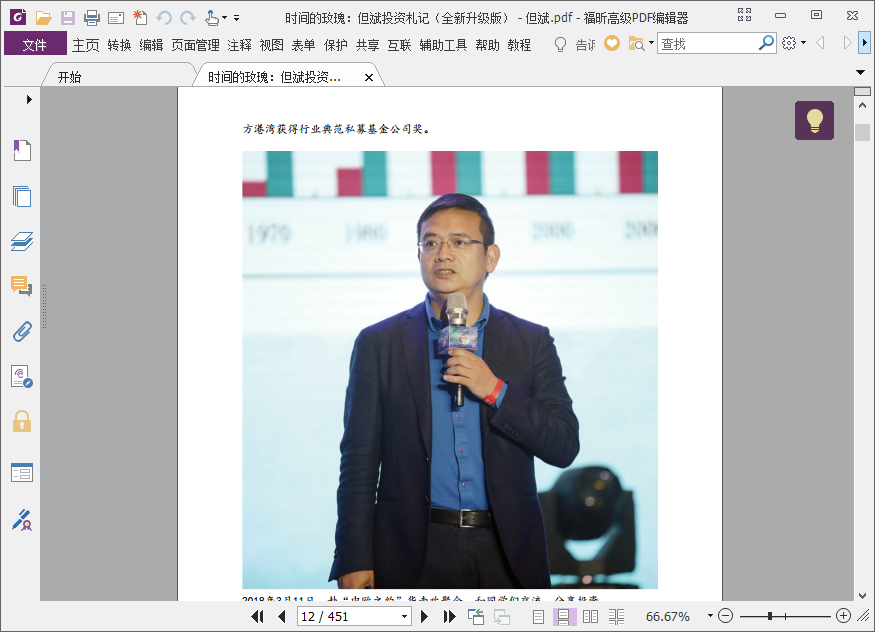Open the page number dropdown
This screenshot has width=875, height=632.
pyautogui.click(x=405, y=617)
